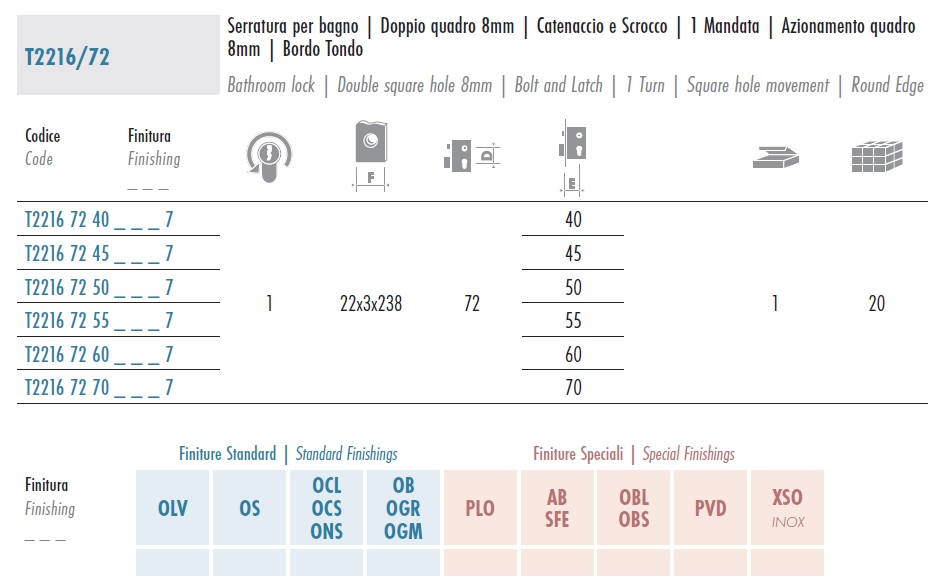Viewport: 941px width, 587px height.
Task: Select the PVD special finishing swatch
Action: (x=711, y=508)
